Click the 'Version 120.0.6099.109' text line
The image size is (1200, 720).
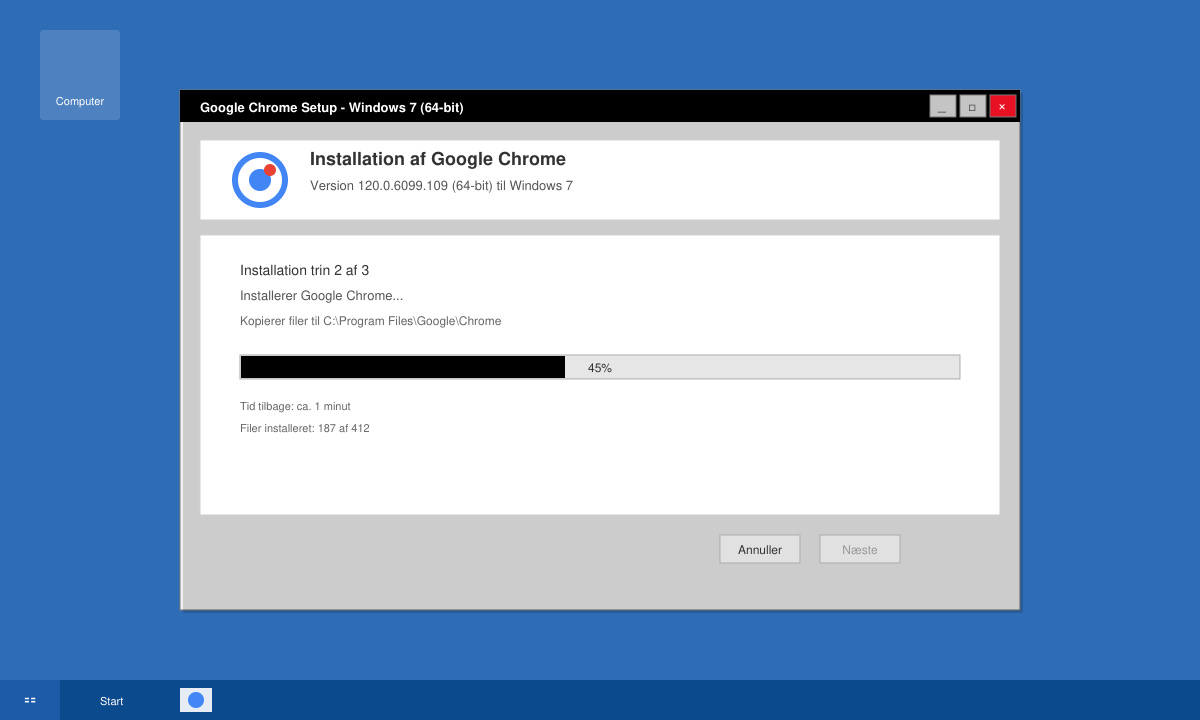[441, 186]
